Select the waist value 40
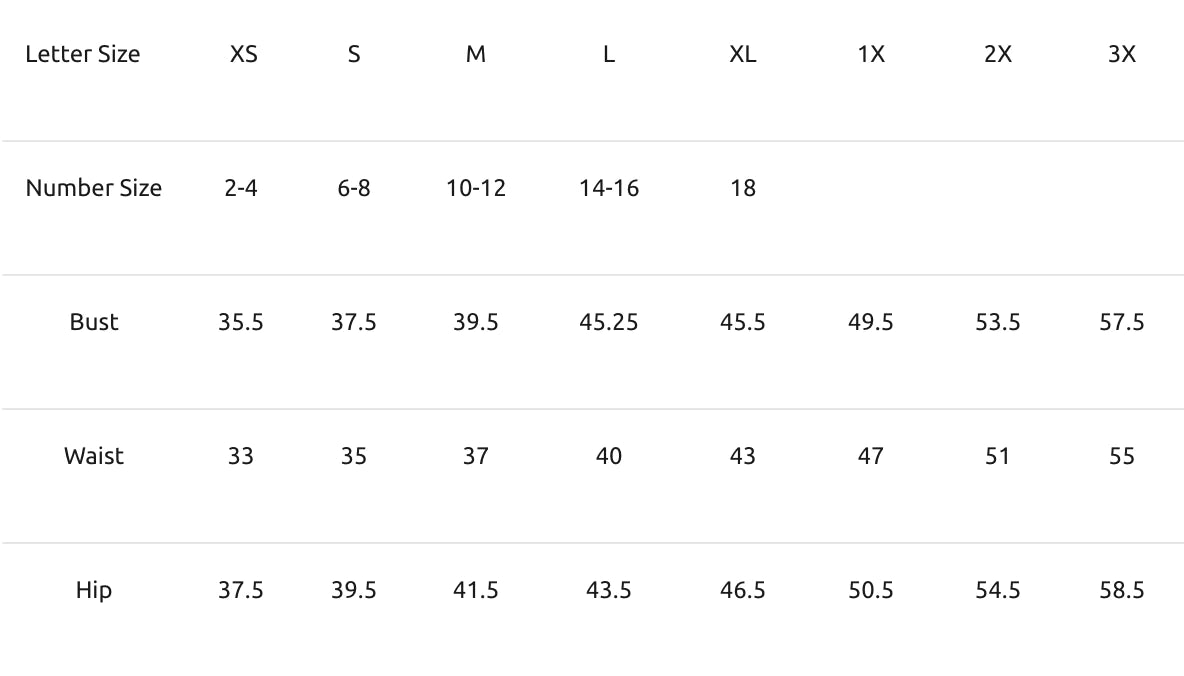 tap(609, 456)
